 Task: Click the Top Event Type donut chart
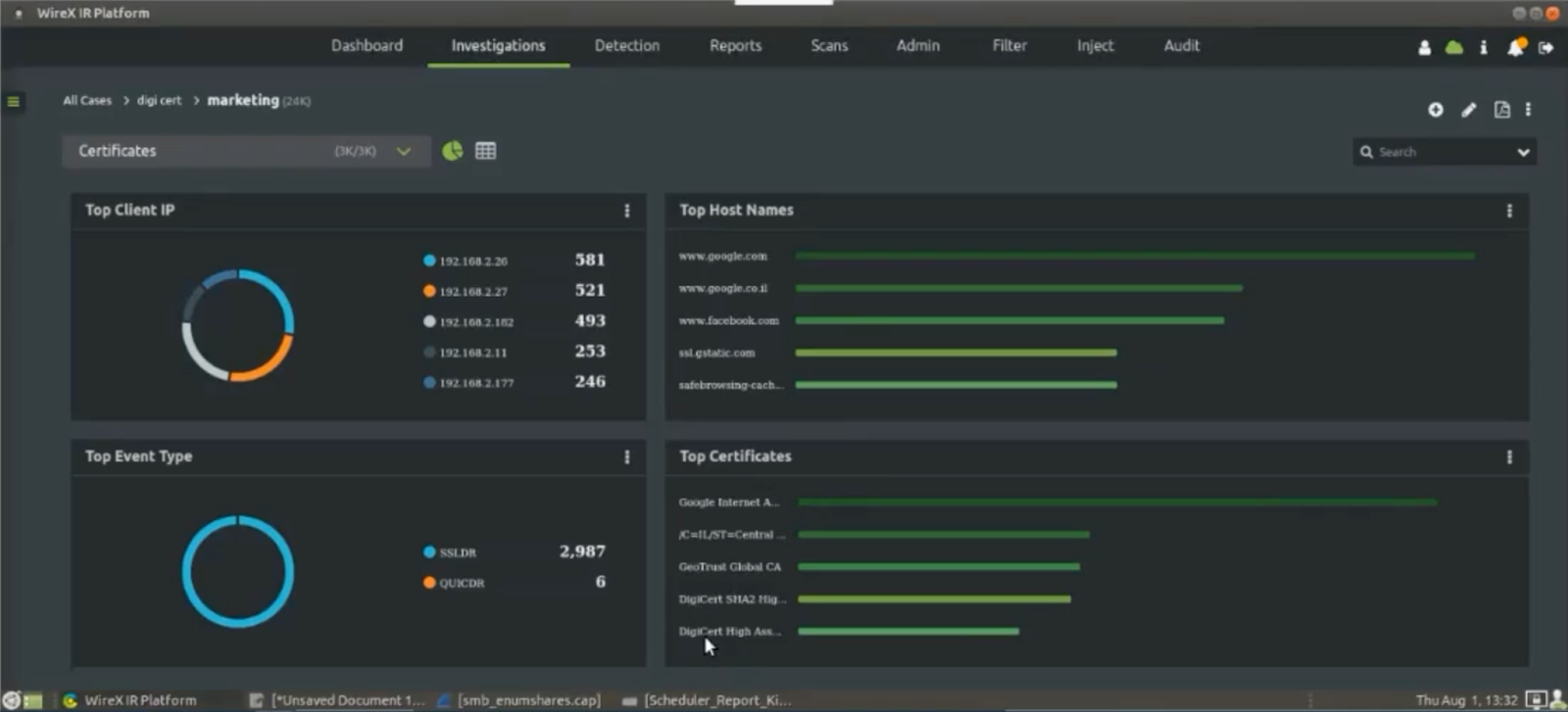(238, 571)
